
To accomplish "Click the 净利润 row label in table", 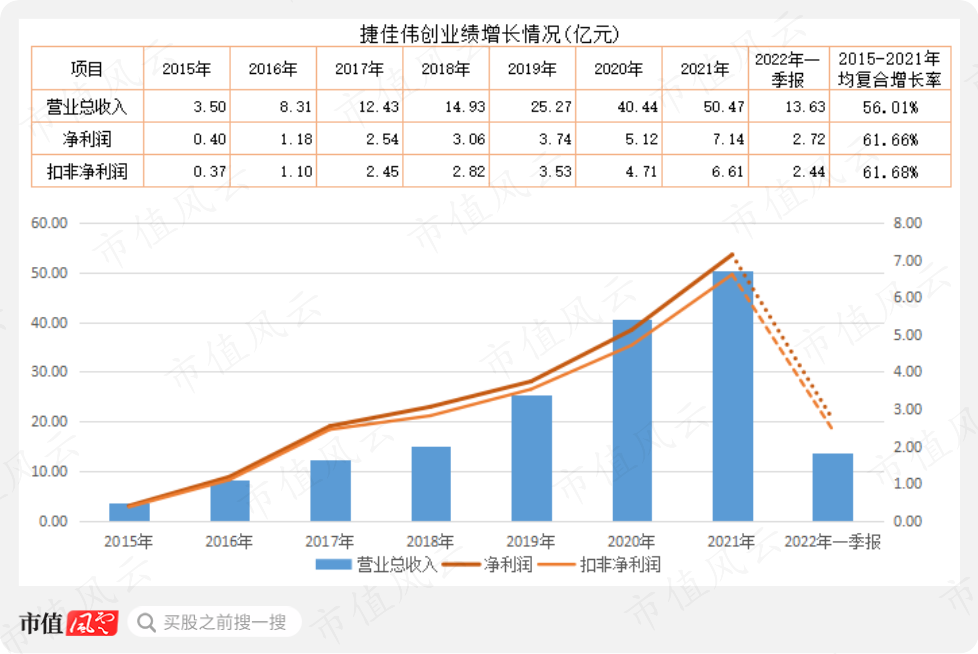I will point(87,139).
